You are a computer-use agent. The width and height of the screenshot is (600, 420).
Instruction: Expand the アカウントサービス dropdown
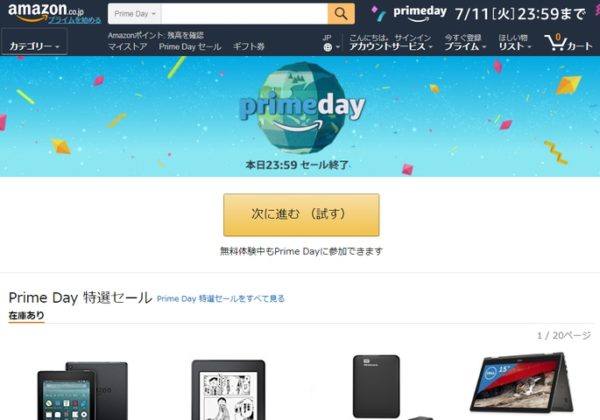[x=390, y=42]
